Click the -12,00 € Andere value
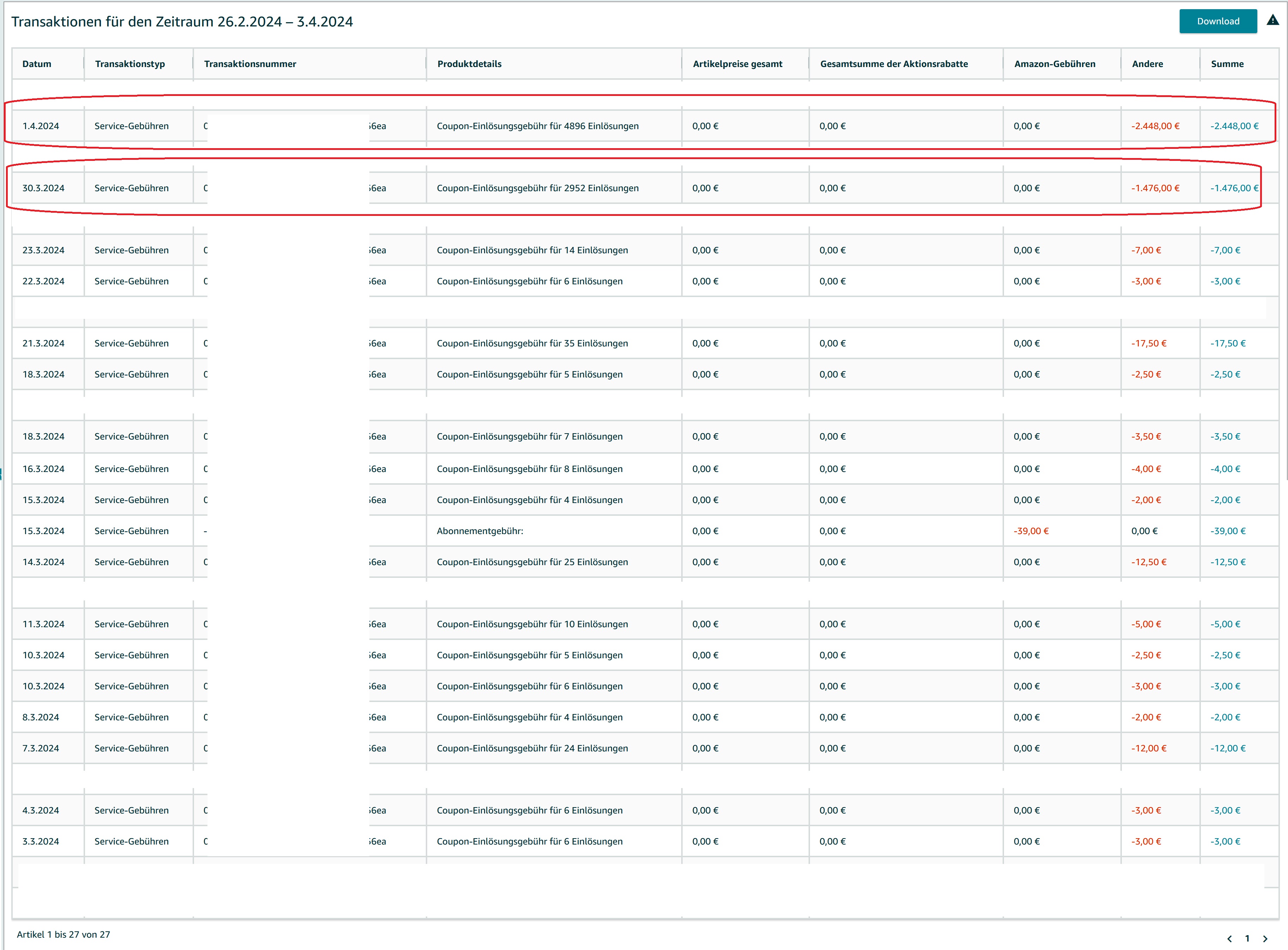1288x950 pixels. [1149, 748]
